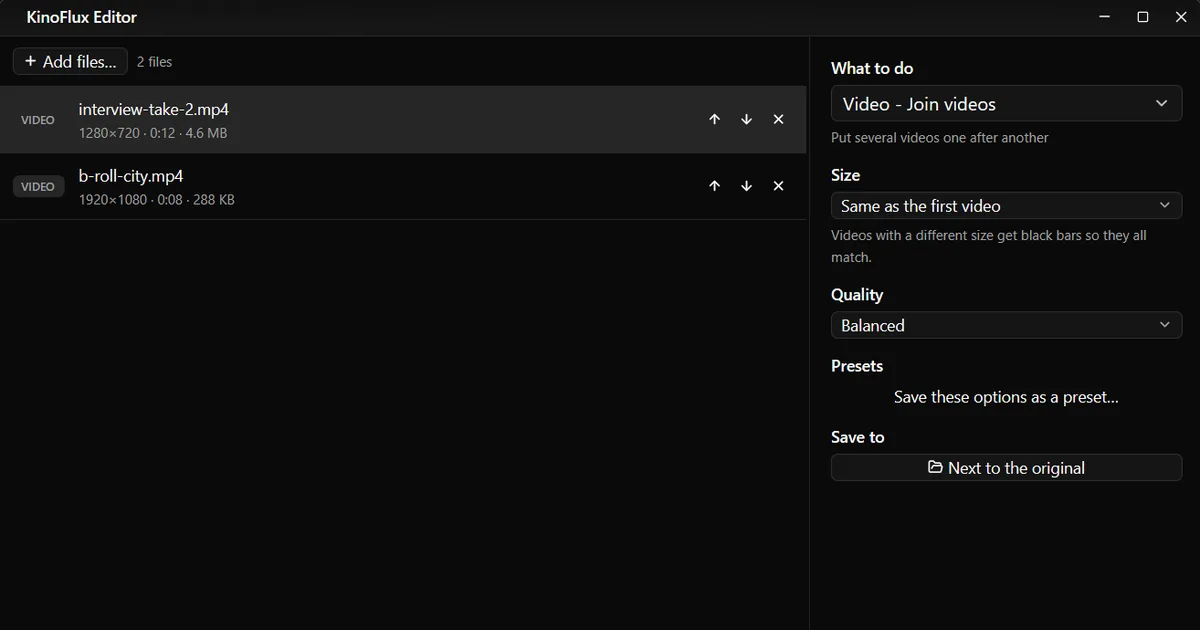Click the VIDEO badge of b-roll-city.mp4

tap(38, 186)
